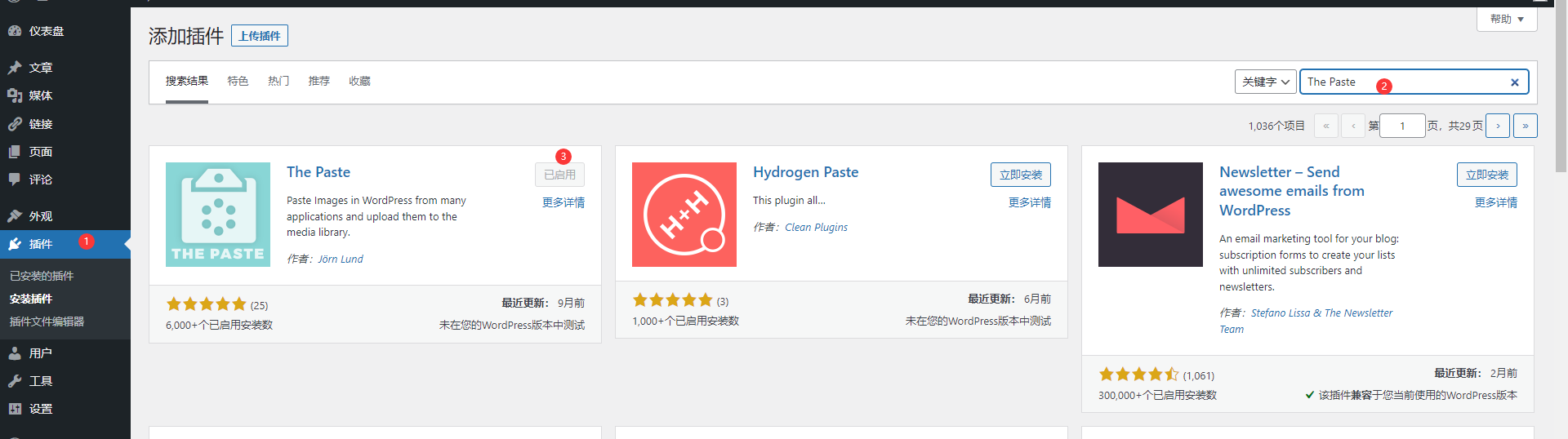The image size is (1568, 439).
Task: Click the 1,036个项目 item count text
Action: tap(1276, 126)
